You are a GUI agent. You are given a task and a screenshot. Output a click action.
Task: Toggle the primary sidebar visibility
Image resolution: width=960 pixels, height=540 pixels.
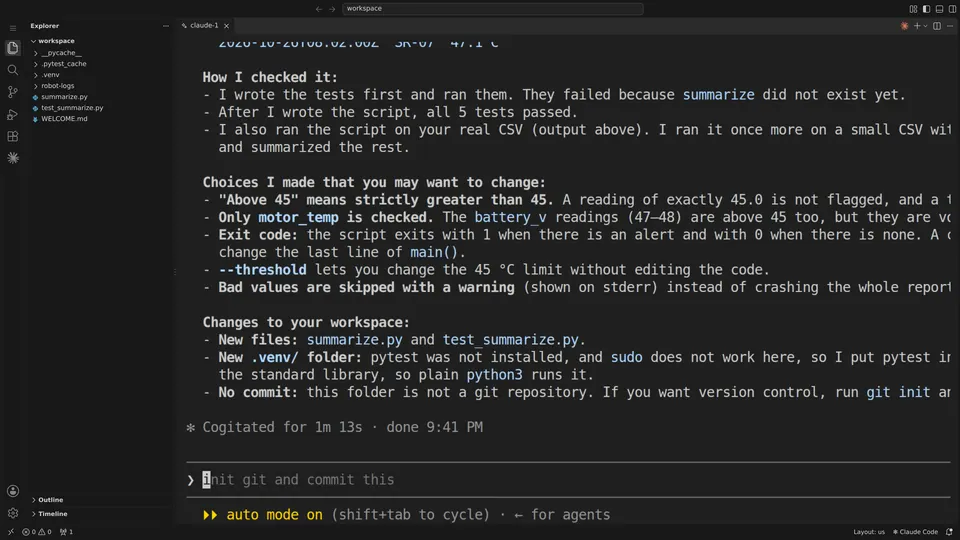click(926, 9)
